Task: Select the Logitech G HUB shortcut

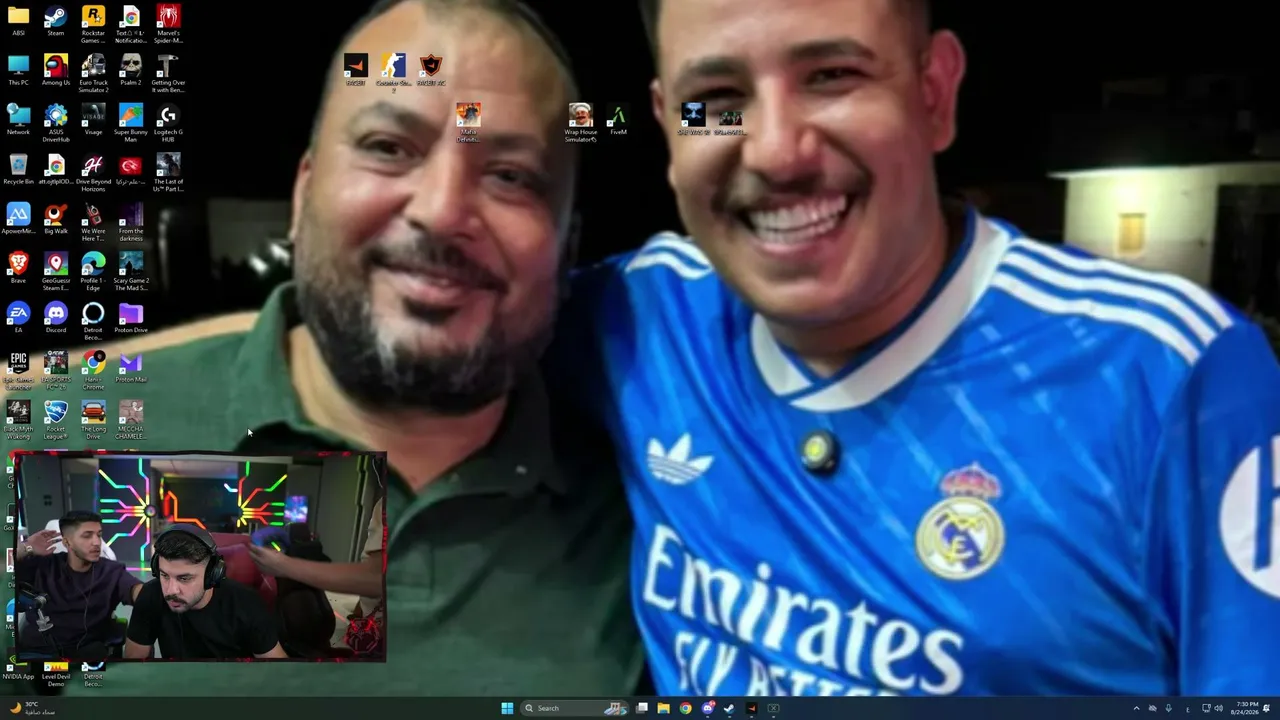Action: [168, 122]
